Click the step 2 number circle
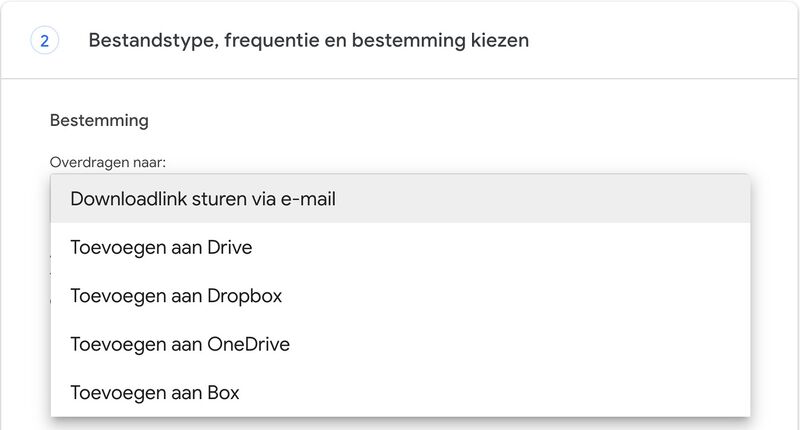The image size is (800, 430). click(x=45, y=41)
